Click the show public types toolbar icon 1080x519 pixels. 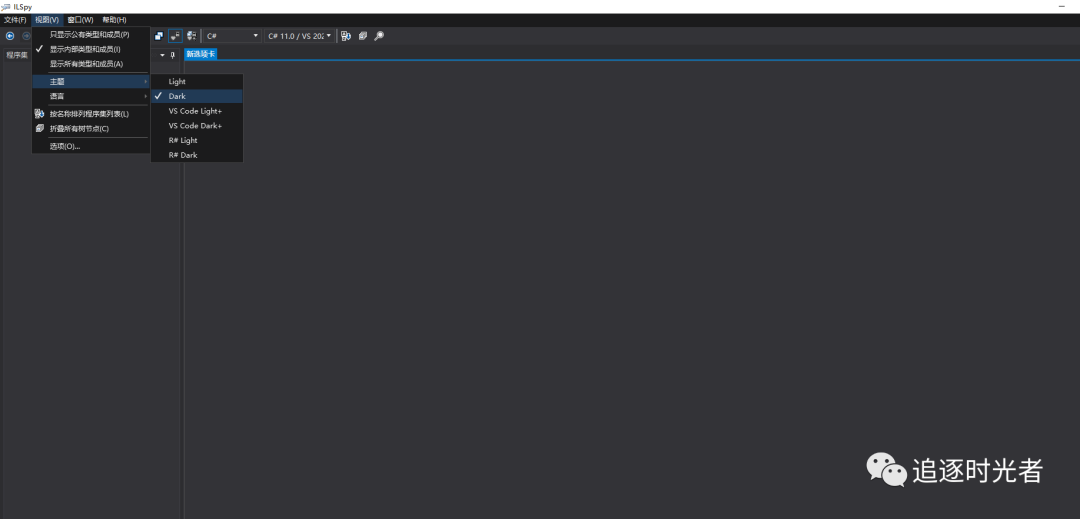tap(159, 36)
